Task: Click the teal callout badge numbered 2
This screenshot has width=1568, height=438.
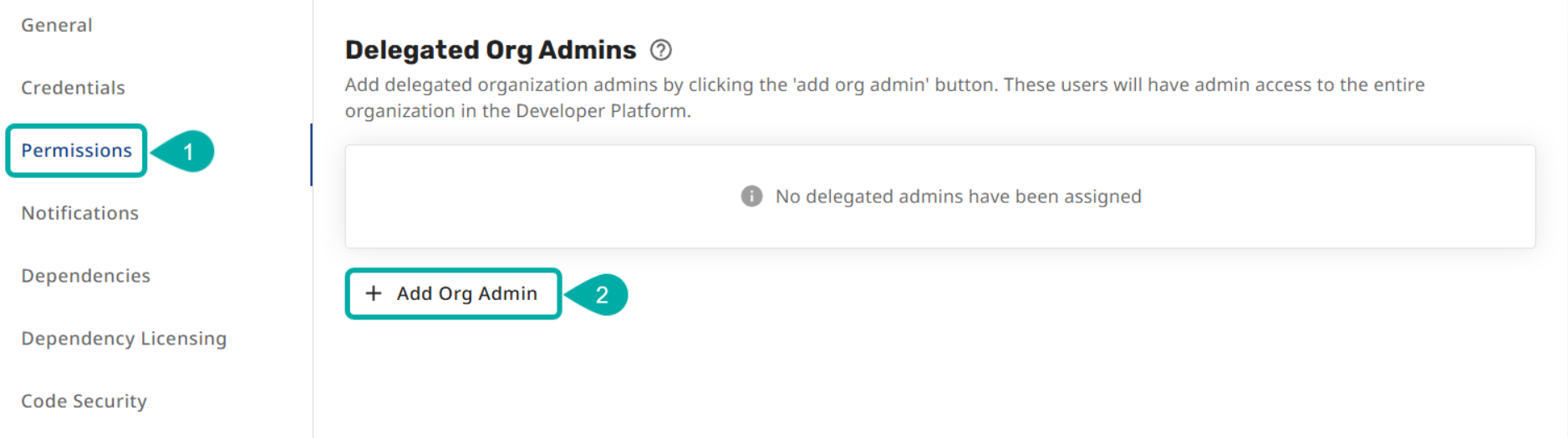Action: point(601,295)
